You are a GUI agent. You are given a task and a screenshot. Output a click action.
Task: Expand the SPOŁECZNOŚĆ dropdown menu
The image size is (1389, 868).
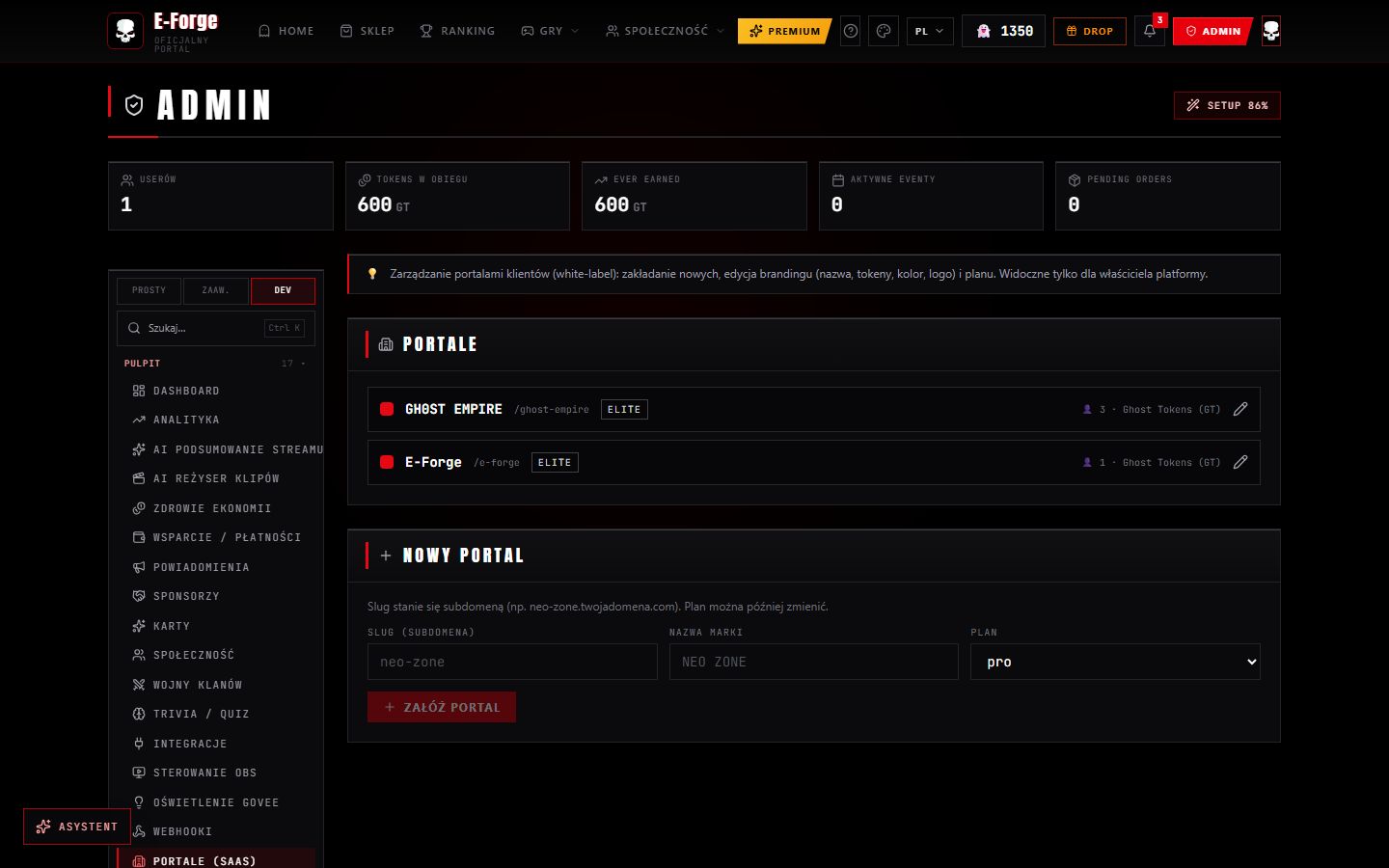(665, 31)
